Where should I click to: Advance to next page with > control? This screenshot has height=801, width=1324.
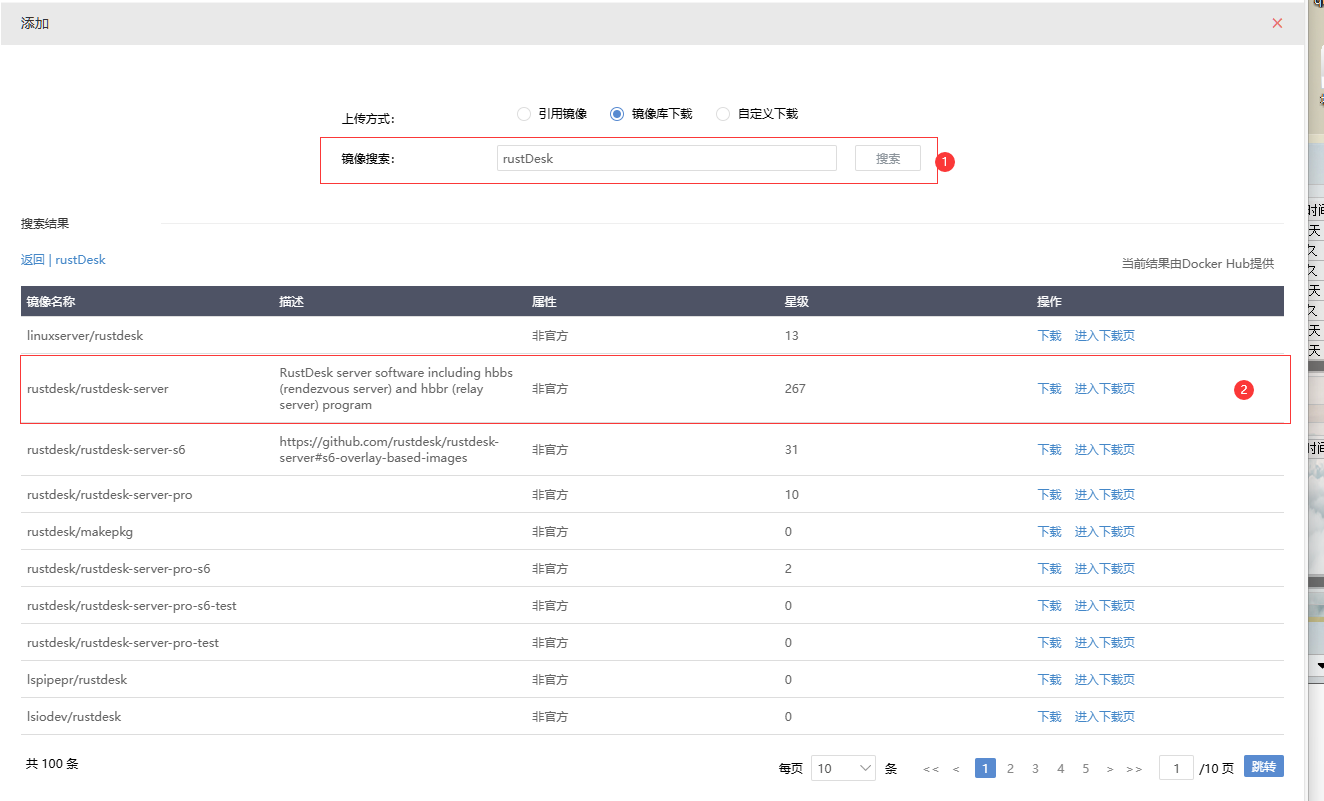[x=1110, y=769]
